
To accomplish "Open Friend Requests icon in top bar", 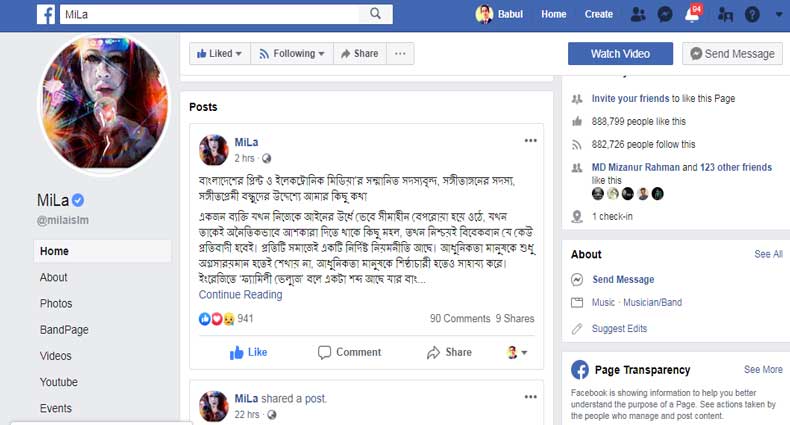I will coord(638,14).
